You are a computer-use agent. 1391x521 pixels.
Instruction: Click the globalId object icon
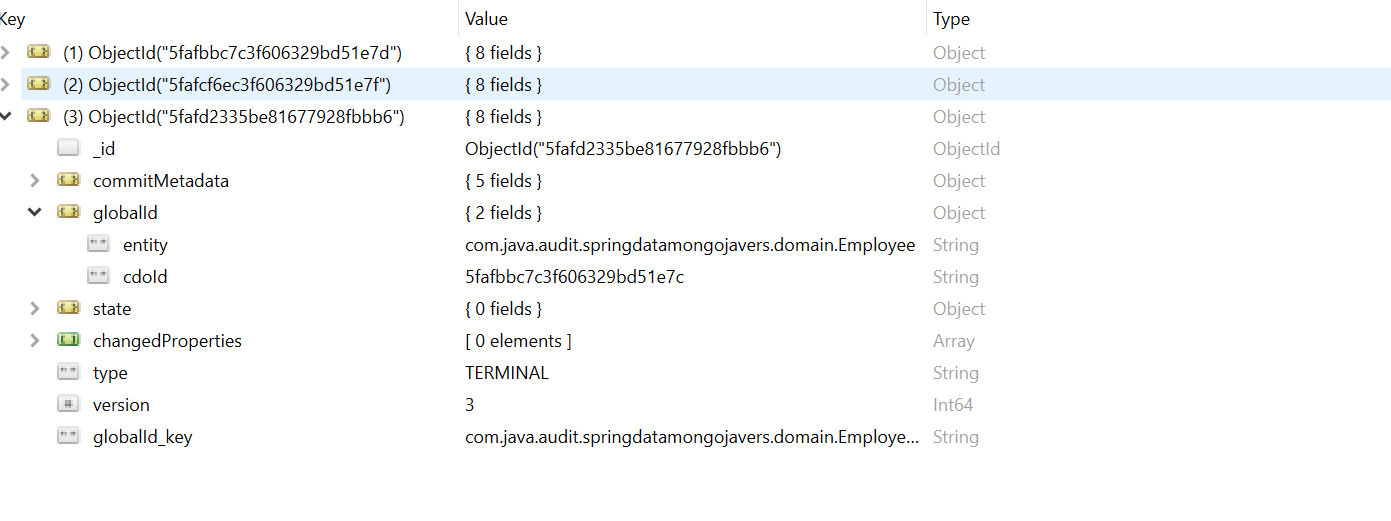(68, 213)
